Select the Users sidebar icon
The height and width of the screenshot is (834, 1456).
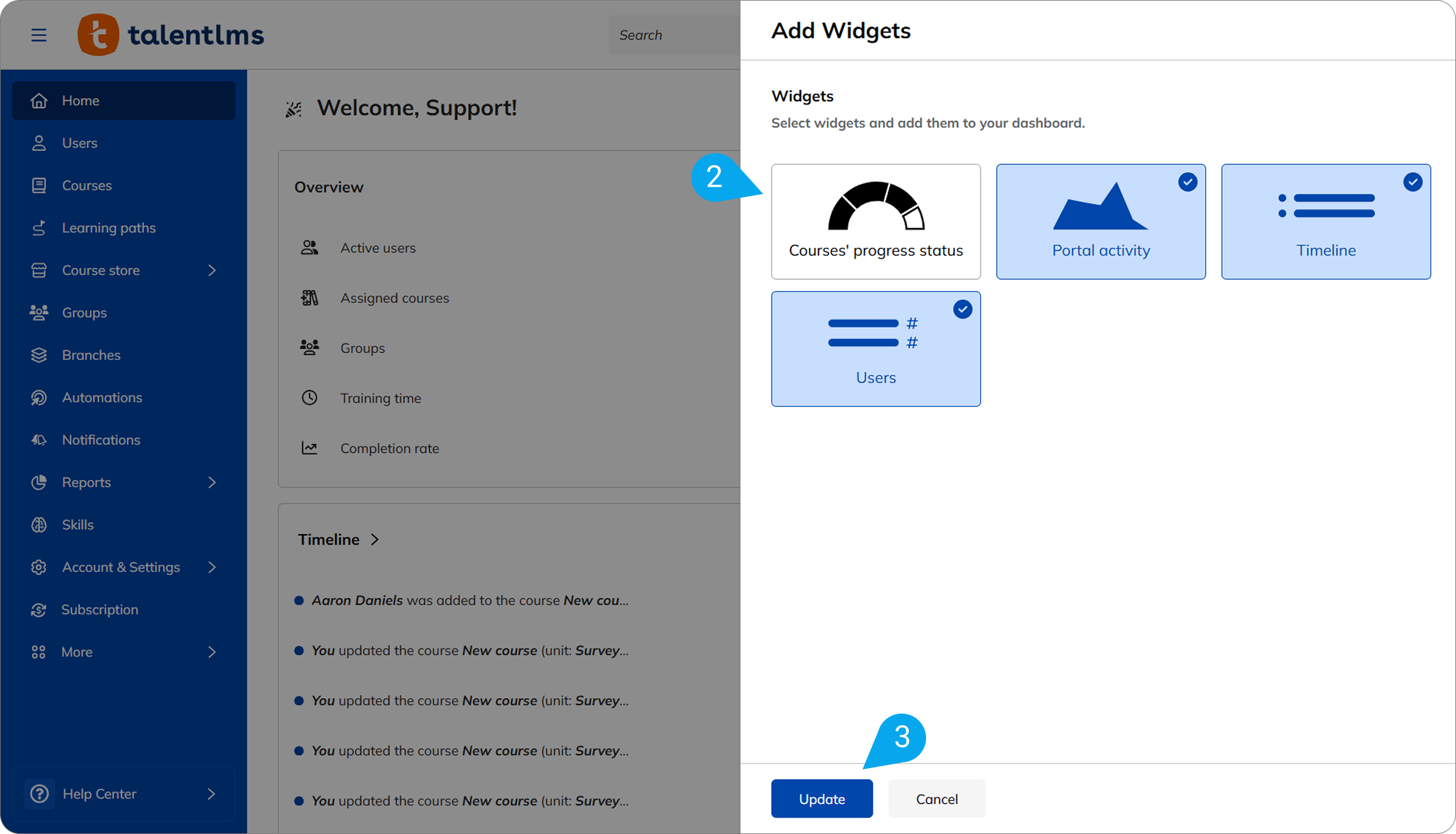point(39,142)
